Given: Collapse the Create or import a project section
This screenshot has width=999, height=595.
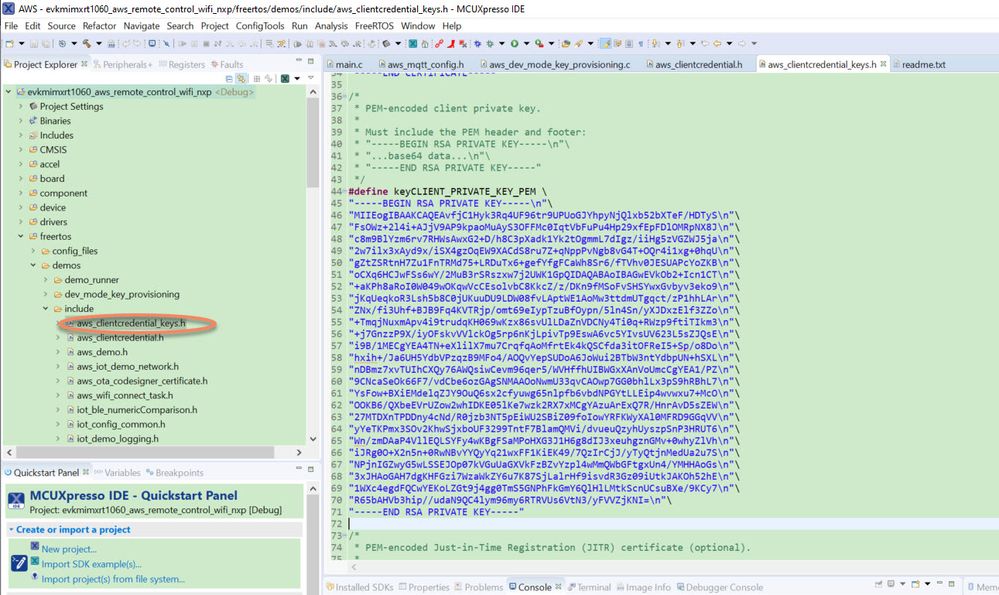Looking at the screenshot, I should [11, 529].
